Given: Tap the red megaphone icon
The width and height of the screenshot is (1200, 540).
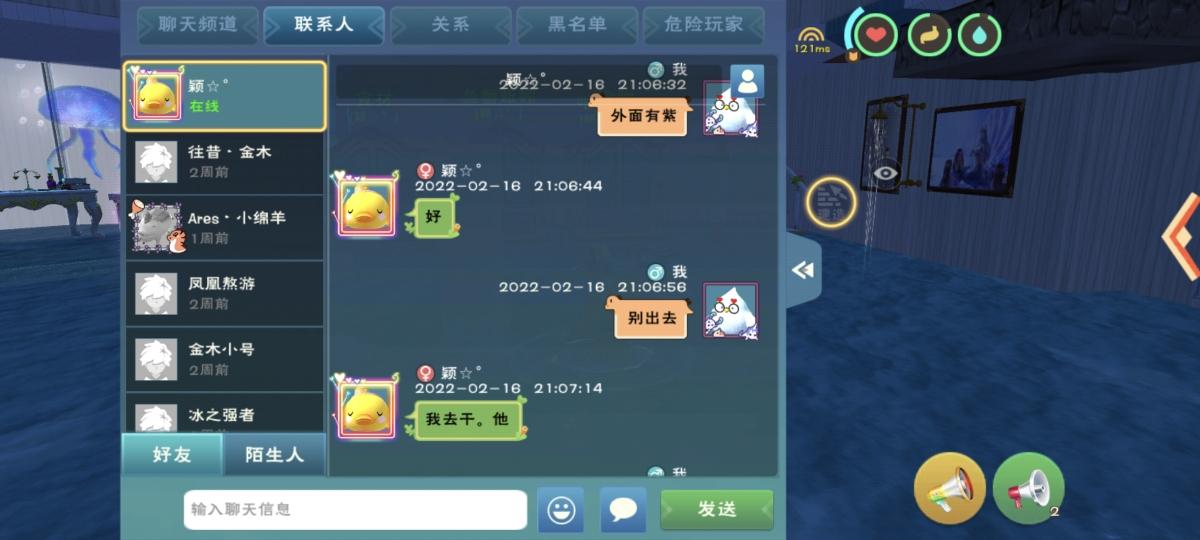Looking at the screenshot, I should click(1028, 488).
